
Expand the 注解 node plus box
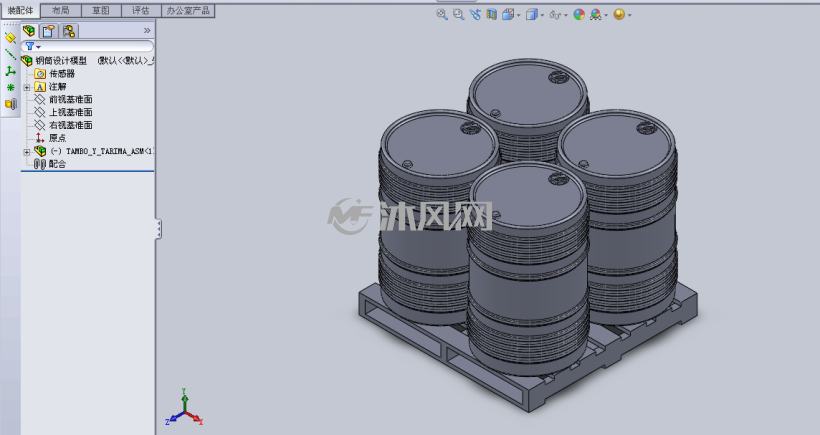click(27, 87)
